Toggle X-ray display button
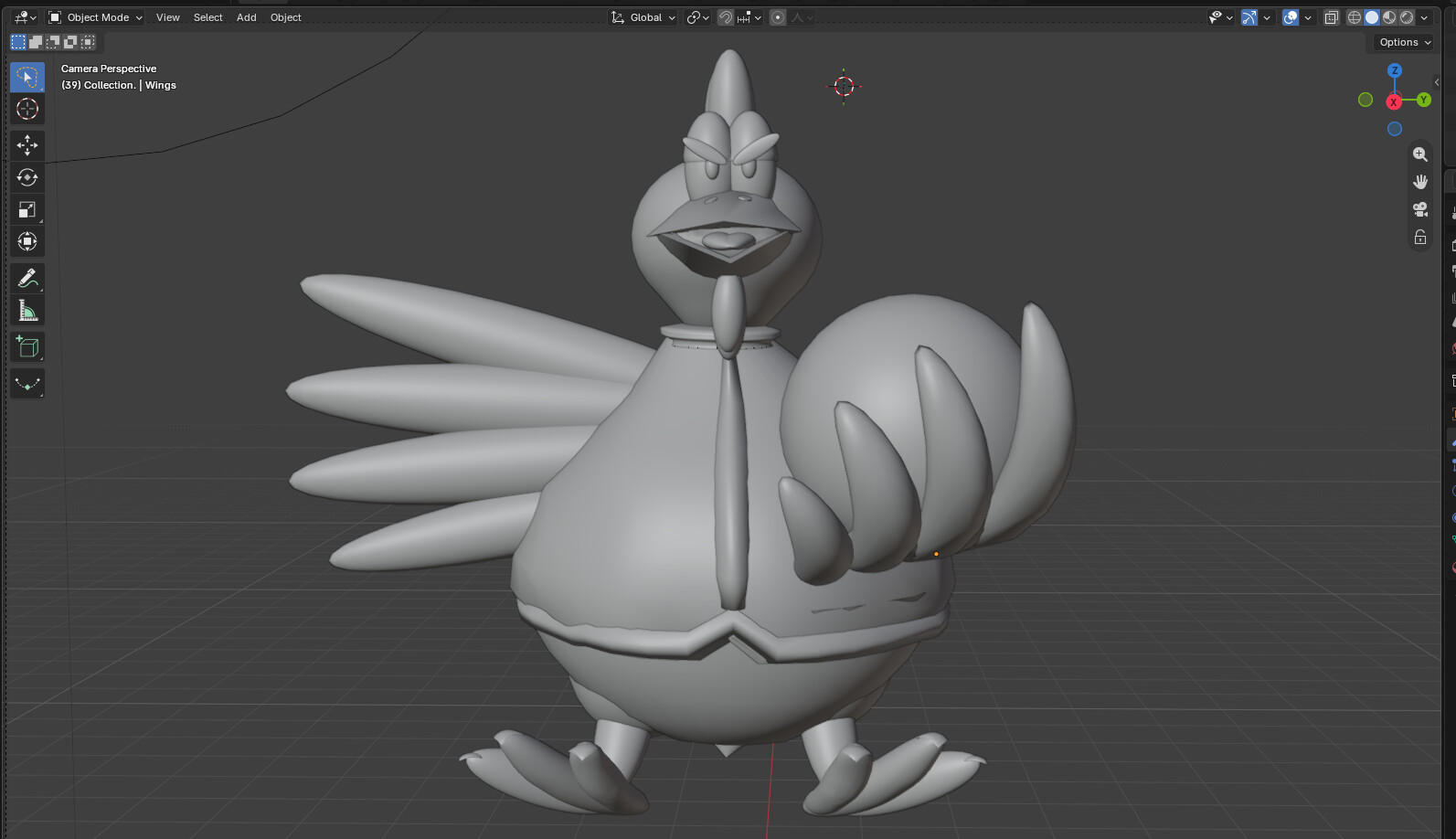This screenshot has height=839, width=1456. pos(1331,17)
